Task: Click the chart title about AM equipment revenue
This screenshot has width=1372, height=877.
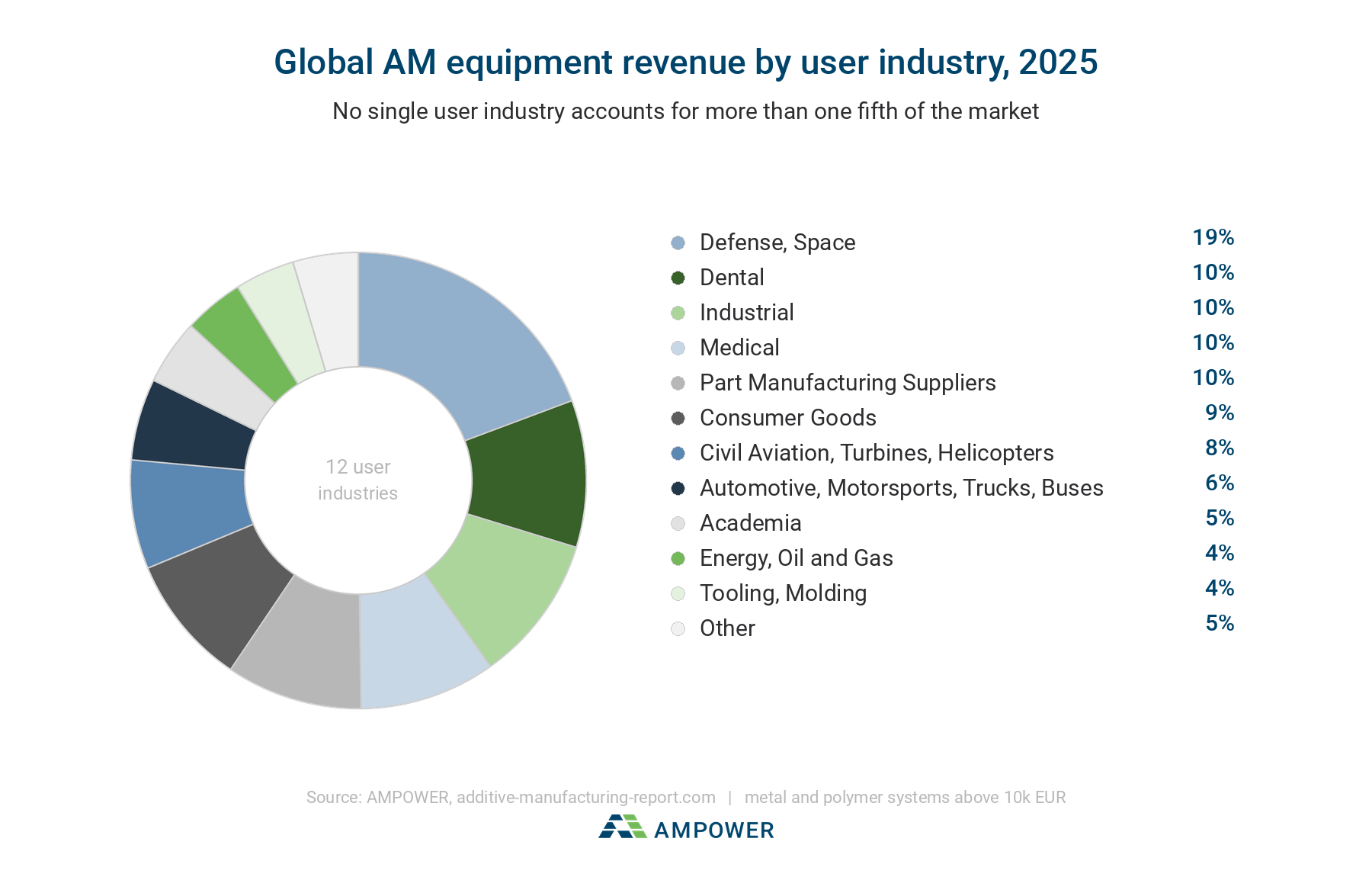Action: pyautogui.click(x=686, y=63)
